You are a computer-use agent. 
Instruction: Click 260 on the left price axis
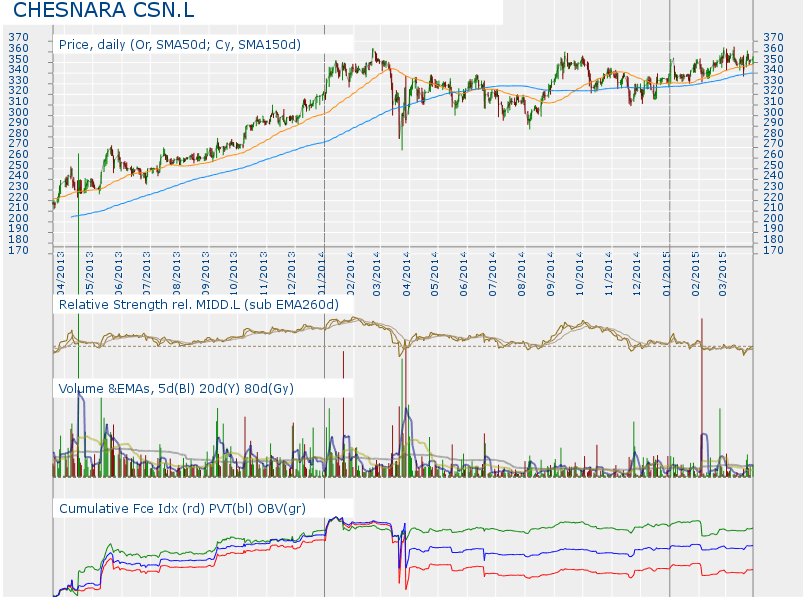point(18,154)
